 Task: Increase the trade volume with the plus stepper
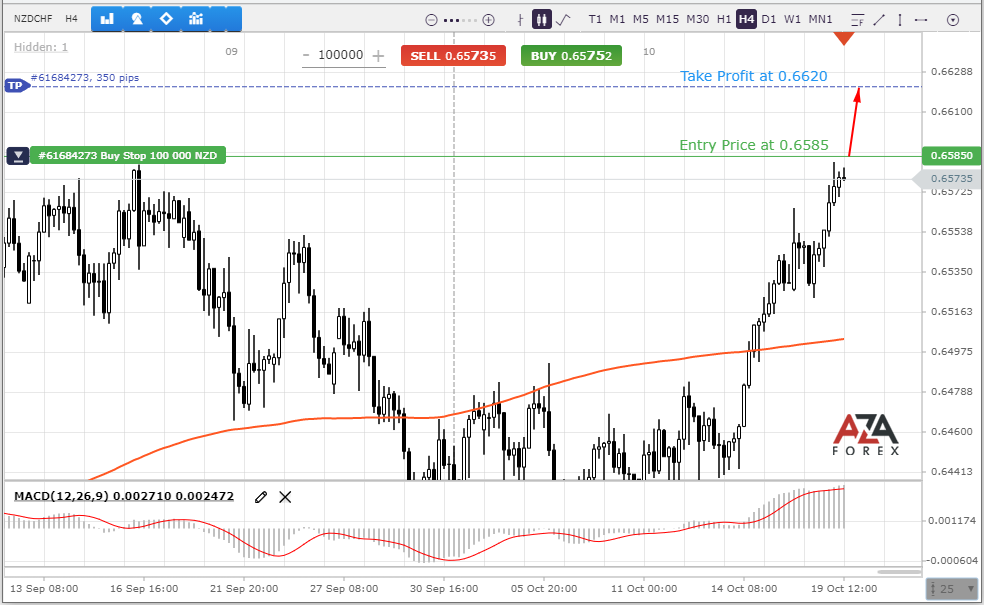[378, 56]
